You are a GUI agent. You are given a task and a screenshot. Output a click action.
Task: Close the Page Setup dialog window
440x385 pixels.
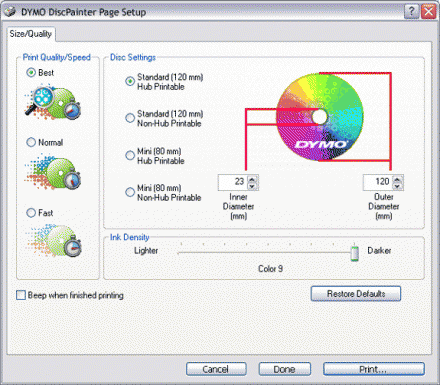429,12
